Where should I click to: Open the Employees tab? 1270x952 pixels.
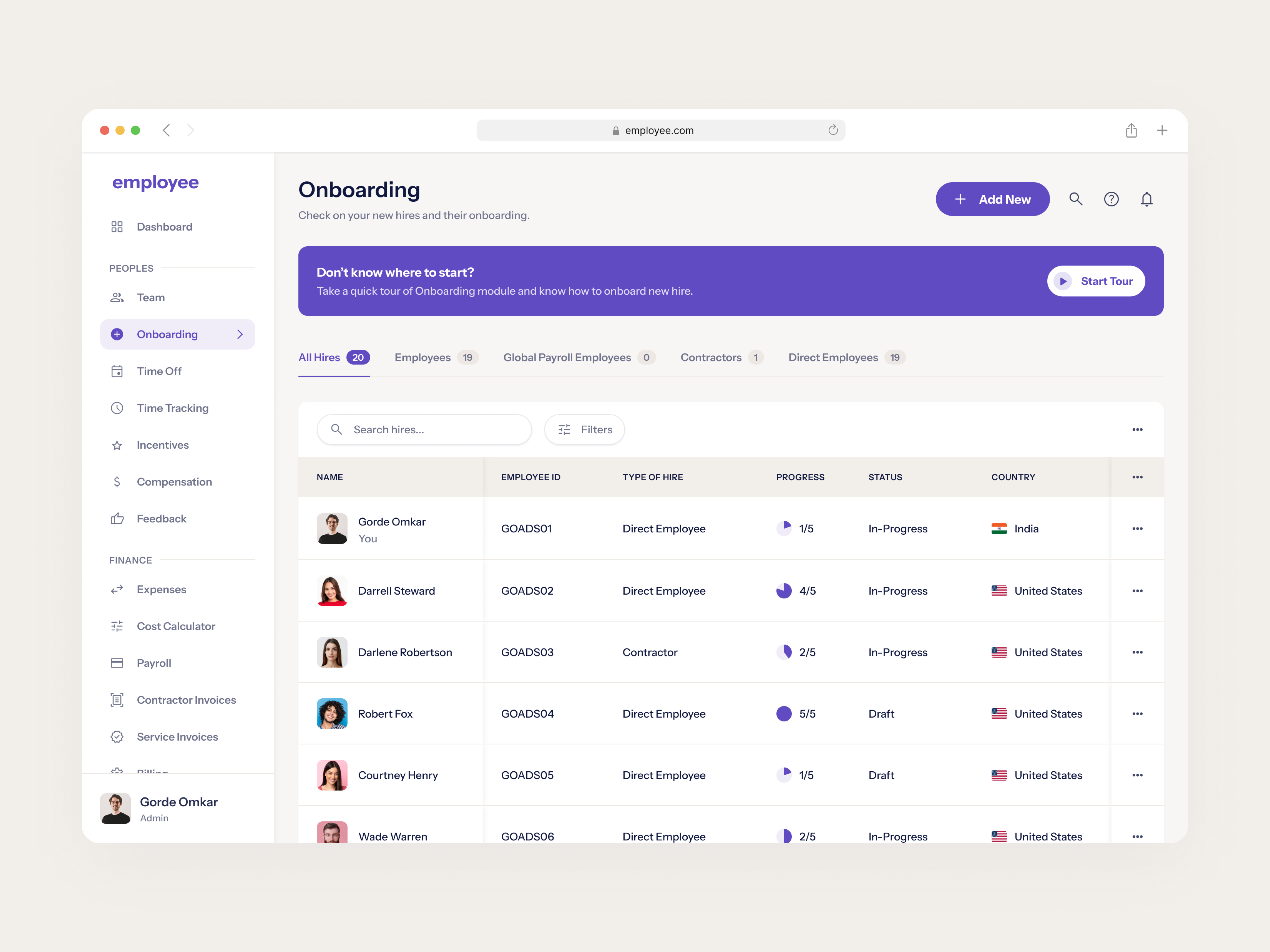[423, 357]
